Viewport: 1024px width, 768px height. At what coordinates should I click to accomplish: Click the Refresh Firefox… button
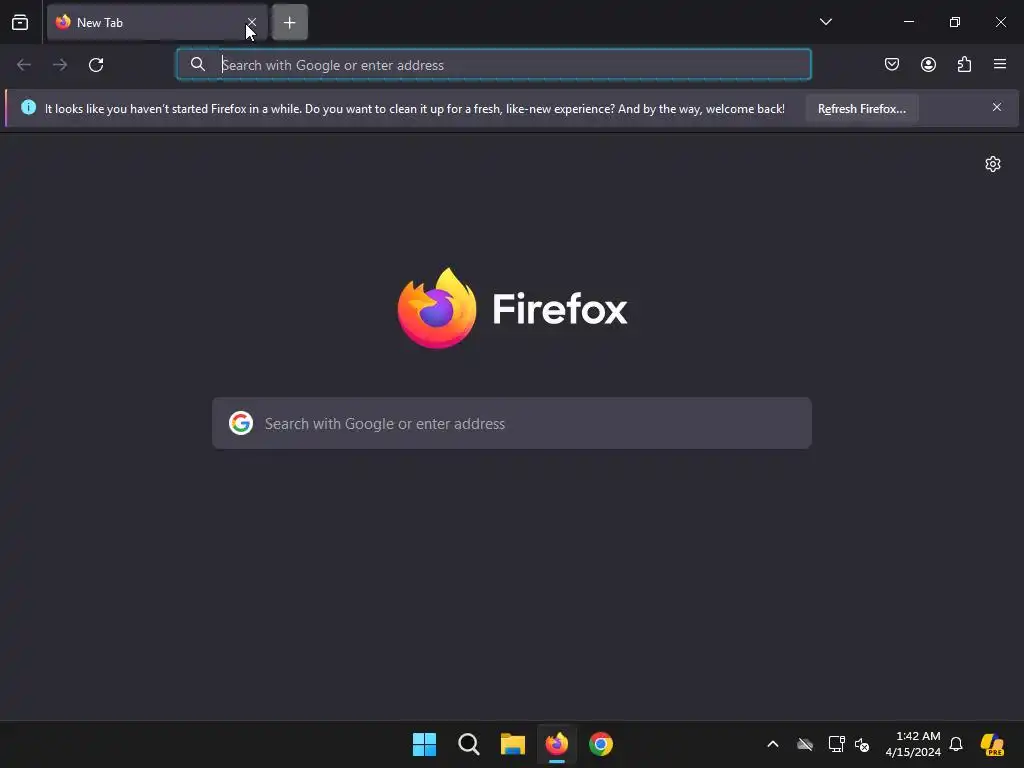click(861, 109)
